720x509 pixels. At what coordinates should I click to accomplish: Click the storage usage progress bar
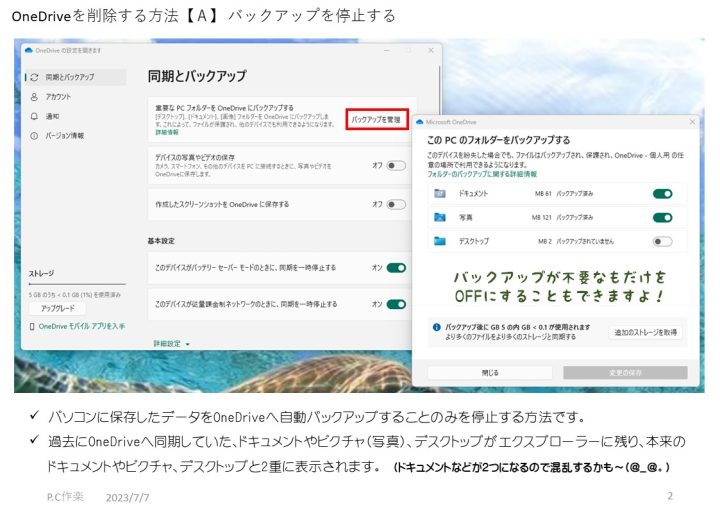pyautogui.click(x=77, y=284)
